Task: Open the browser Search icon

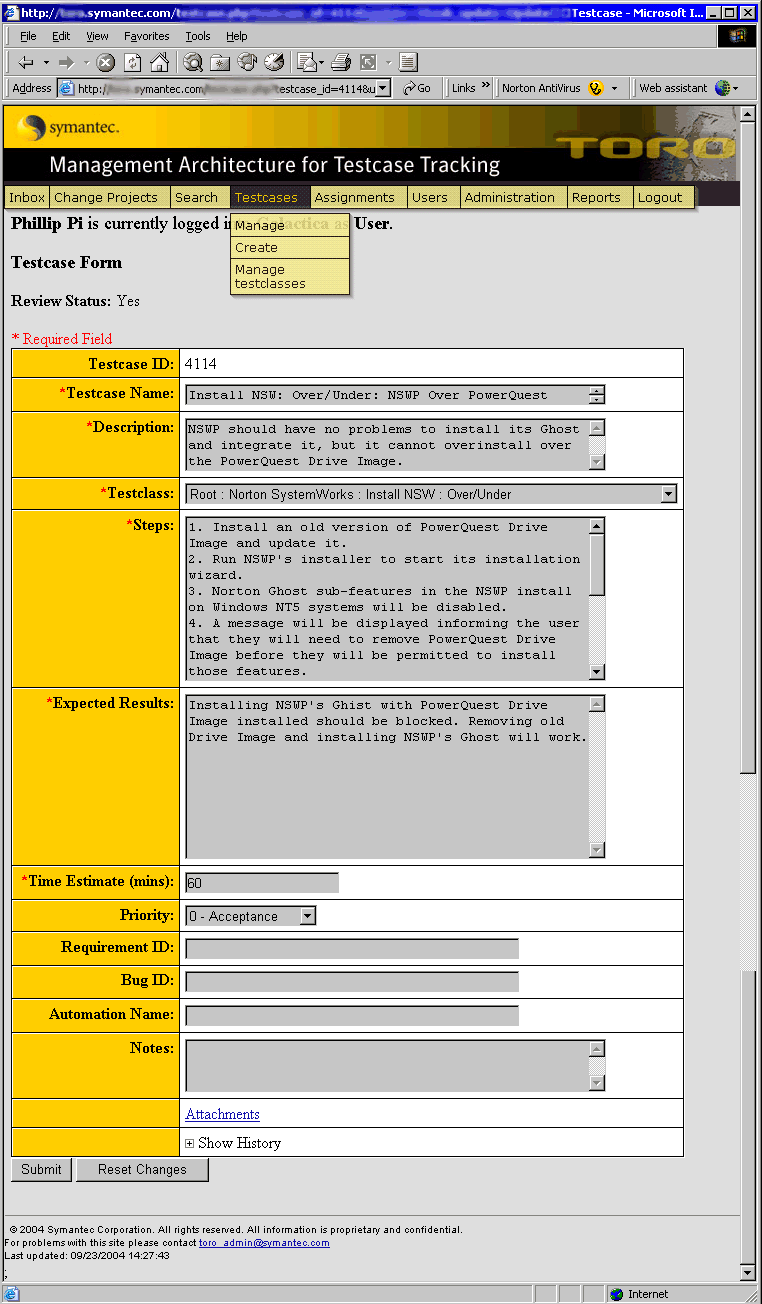Action: 193,62
